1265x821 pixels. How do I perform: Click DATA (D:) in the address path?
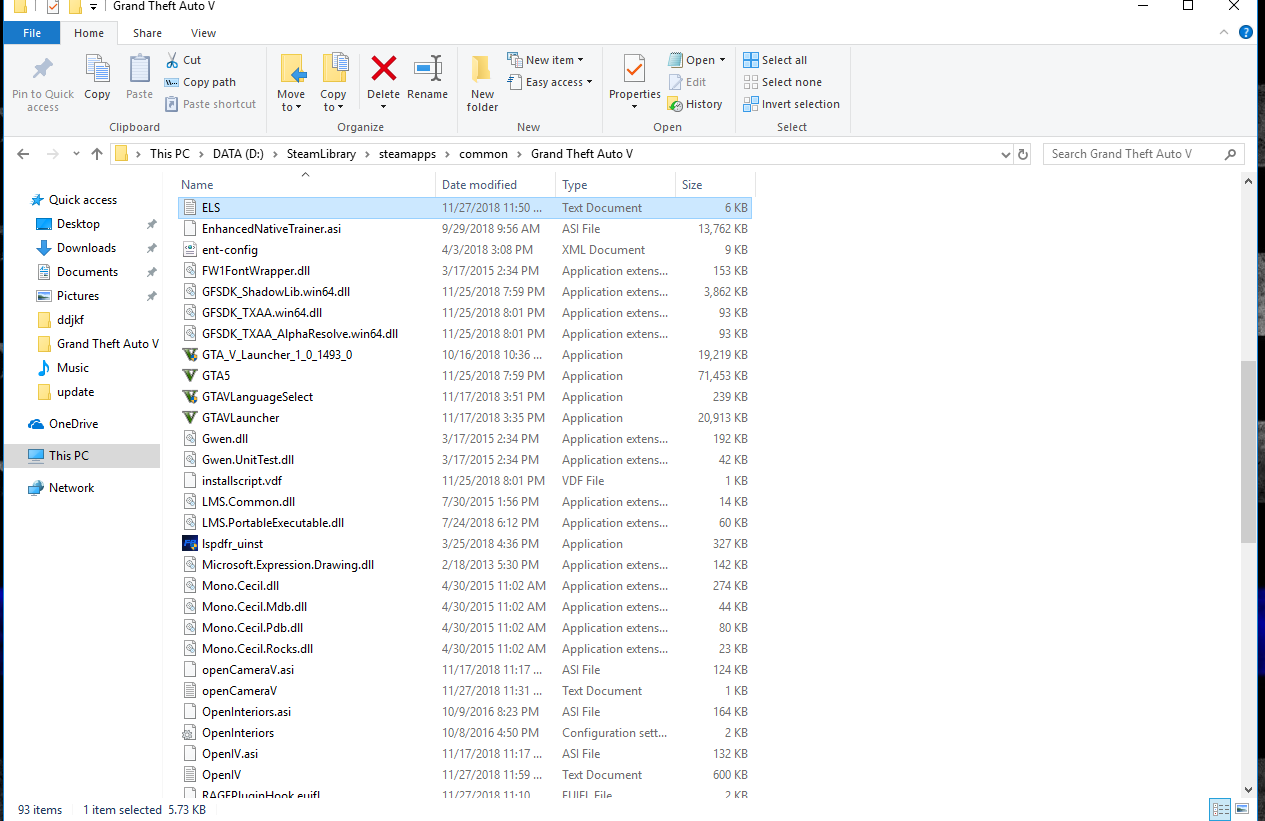238,154
